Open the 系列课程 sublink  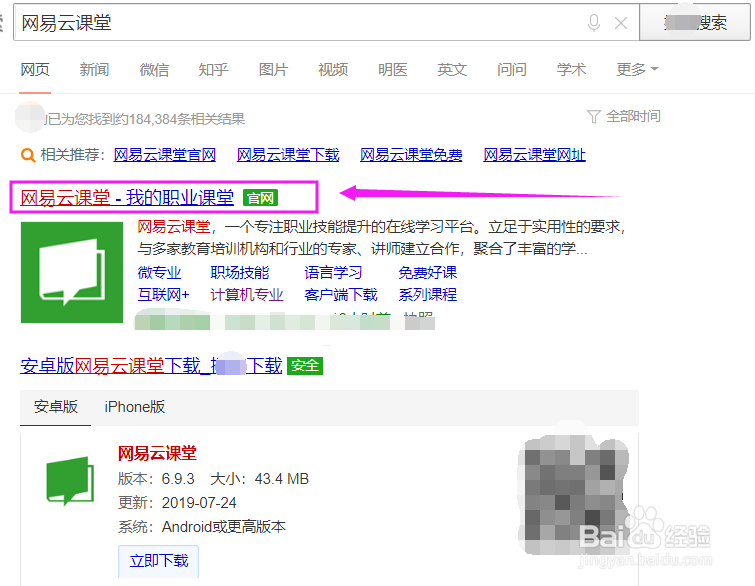pyautogui.click(x=428, y=295)
